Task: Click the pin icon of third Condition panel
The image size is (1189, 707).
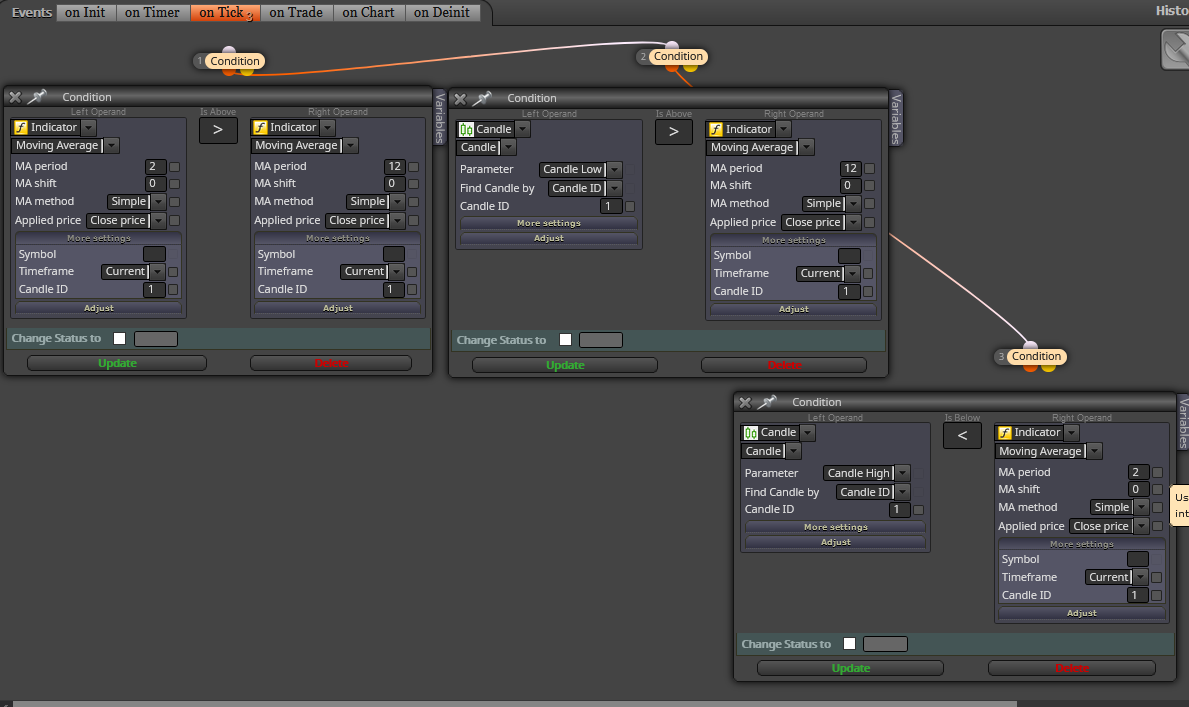Action: point(767,402)
